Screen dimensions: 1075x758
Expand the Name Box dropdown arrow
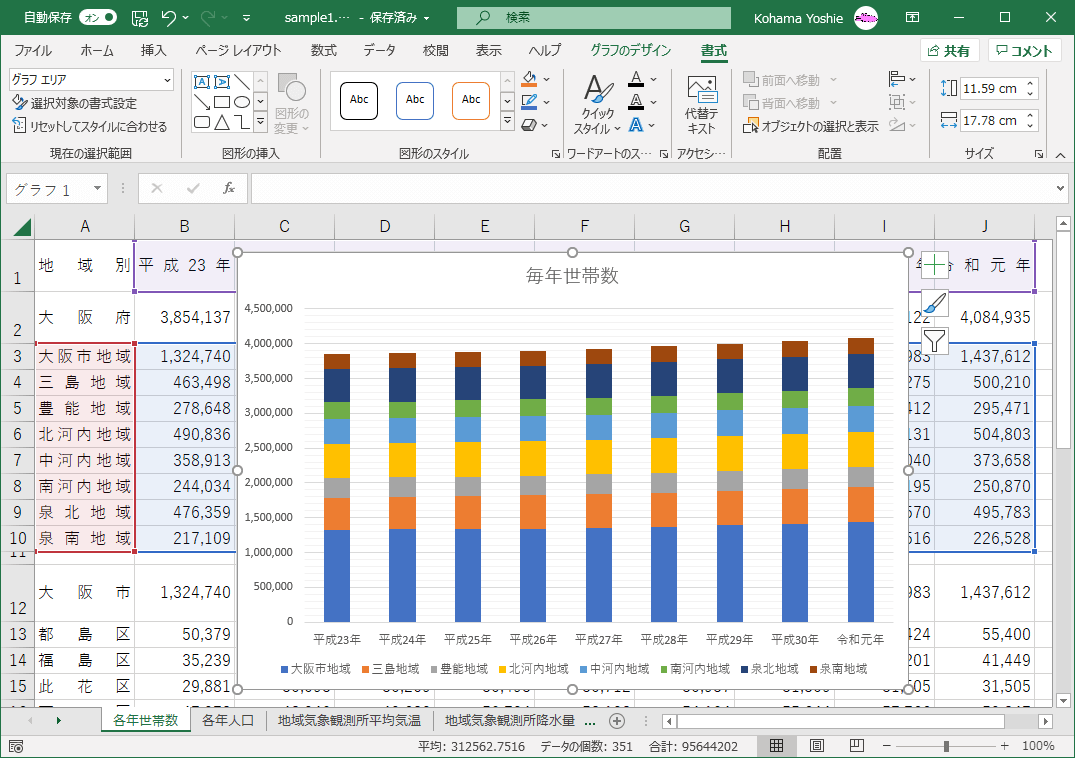tap(97, 188)
